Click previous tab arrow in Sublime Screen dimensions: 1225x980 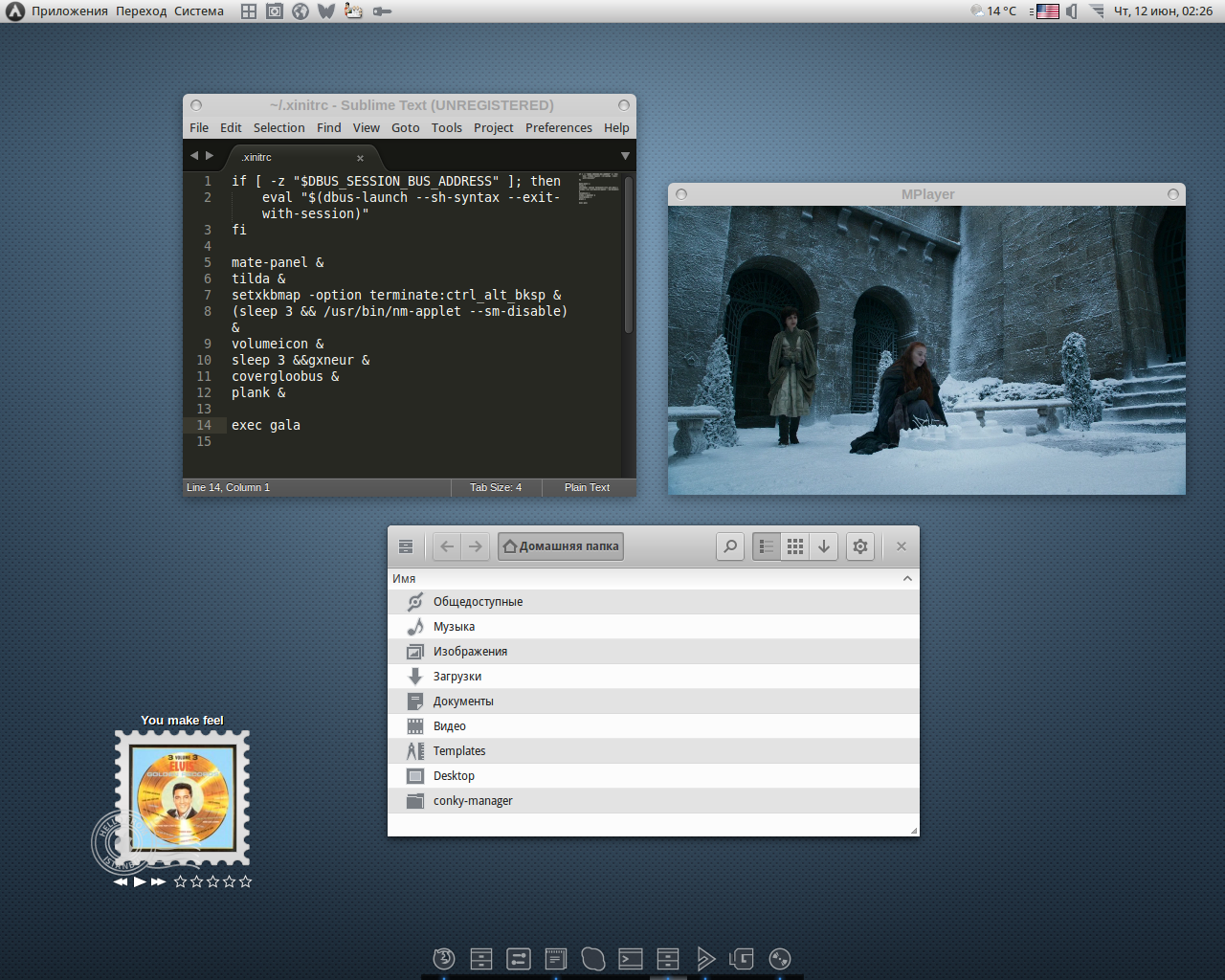click(194, 156)
